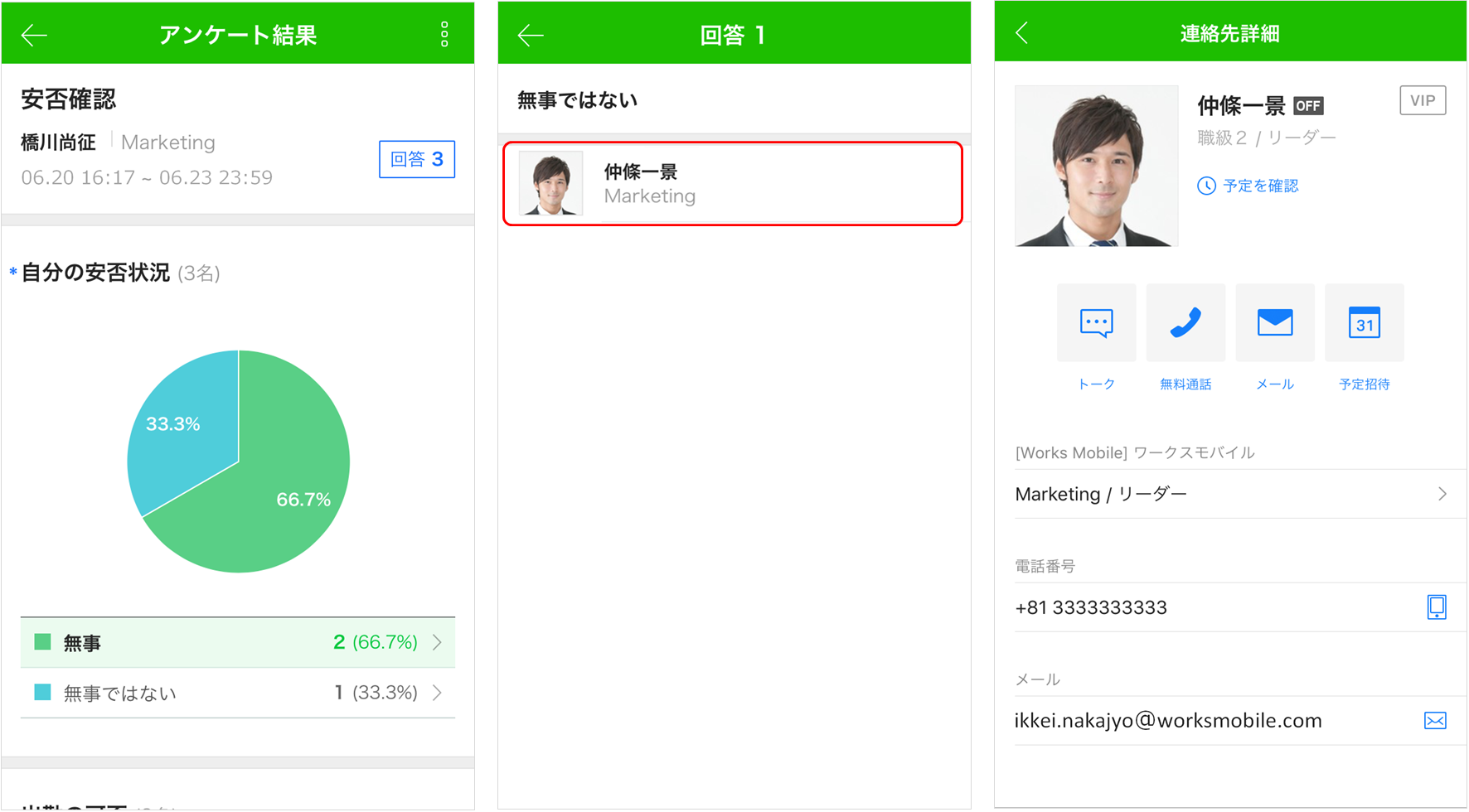The height and width of the screenshot is (812, 1469).
Task: Tap the phone device icon beside number
Action: click(x=1436, y=607)
